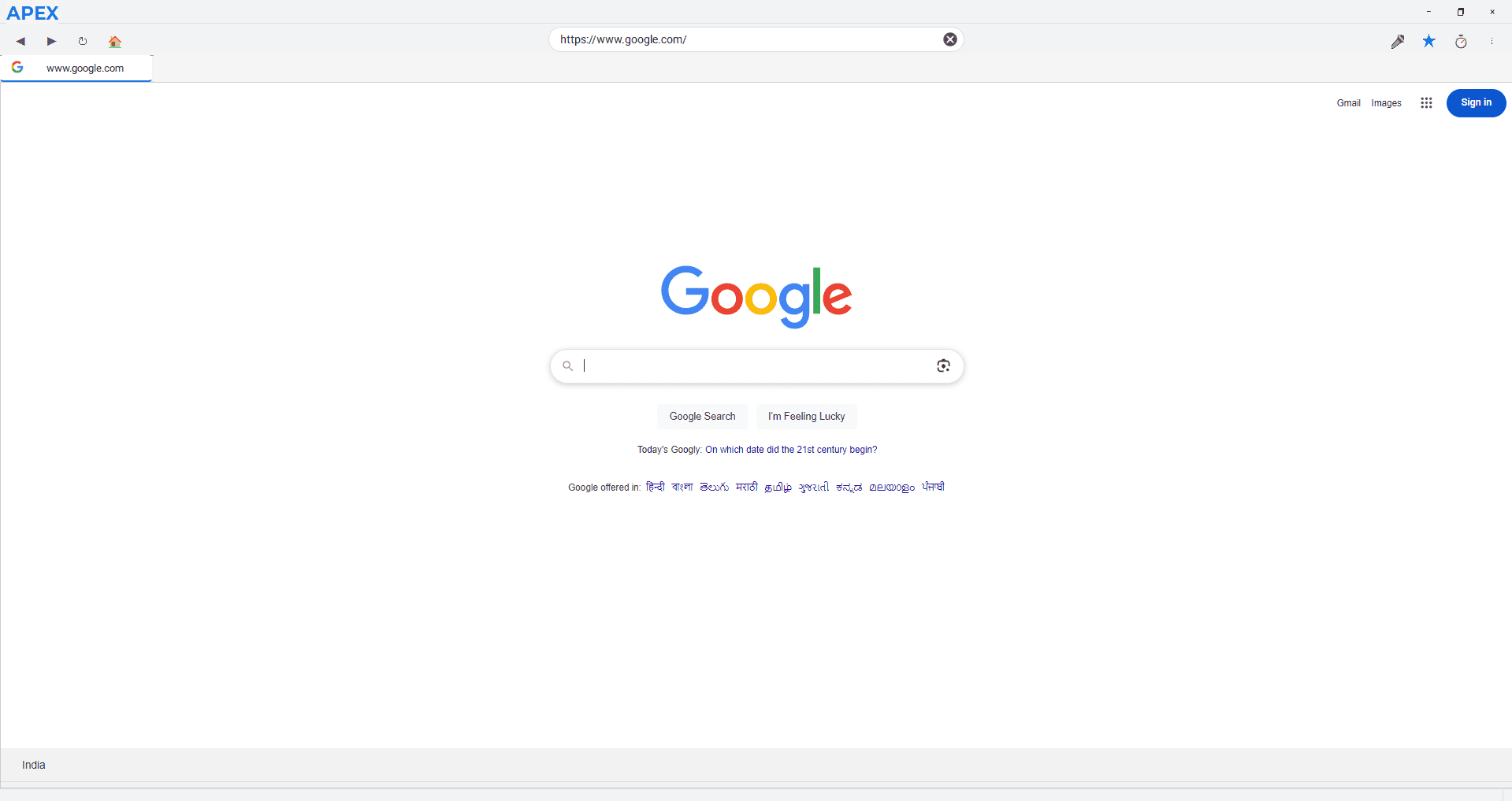Click the I'm Feeling Lucky button
The height and width of the screenshot is (801, 1512).
[x=806, y=417]
